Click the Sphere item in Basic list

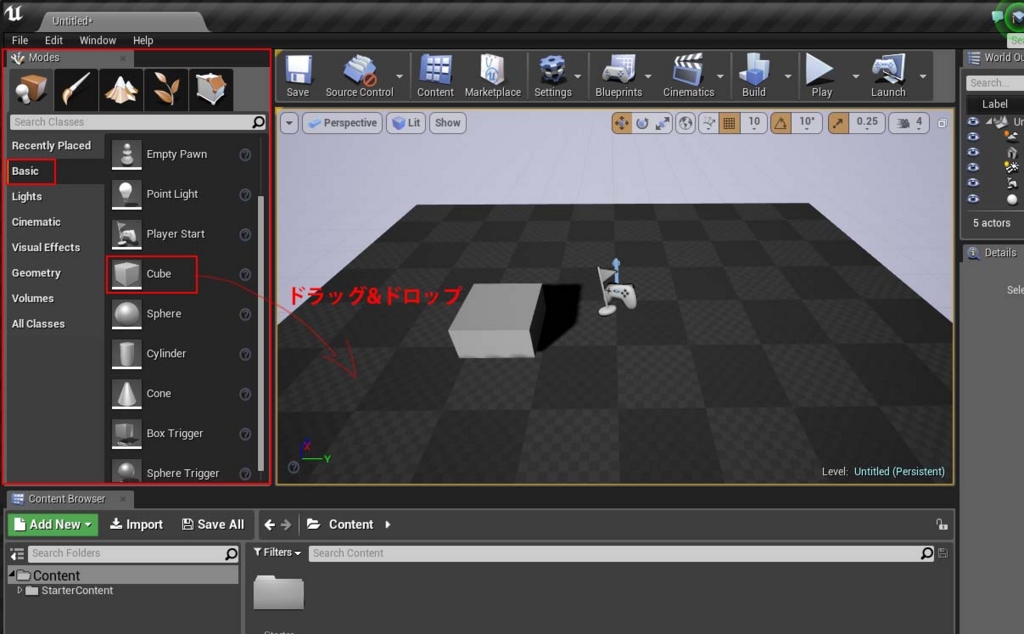click(179, 314)
